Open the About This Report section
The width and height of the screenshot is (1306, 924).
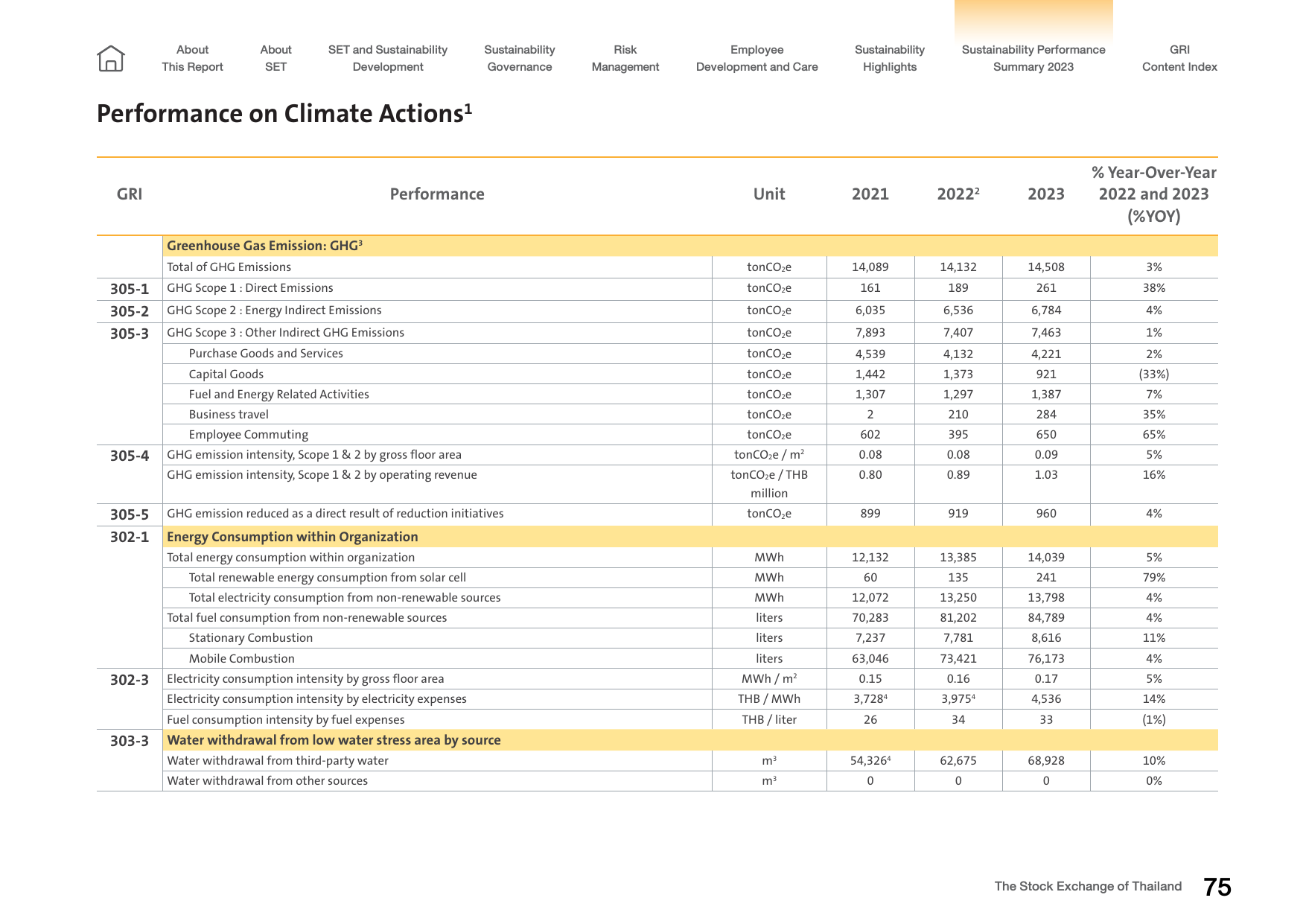point(192,58)
